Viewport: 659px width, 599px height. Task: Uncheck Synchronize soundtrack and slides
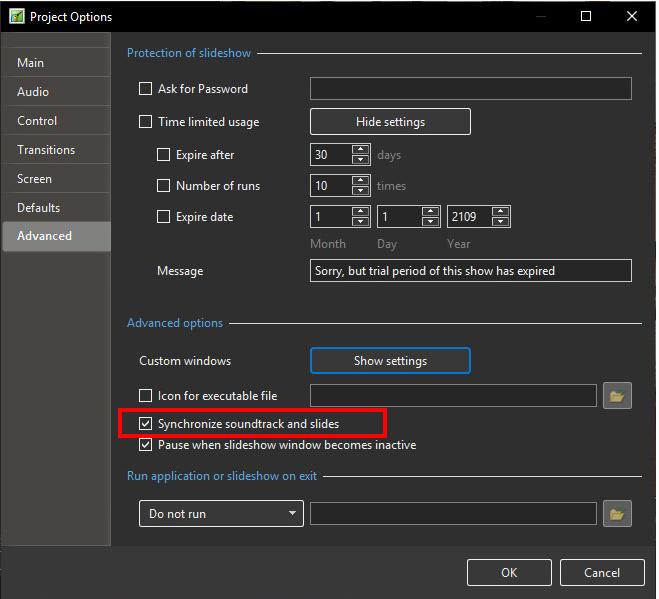point(145,424)
